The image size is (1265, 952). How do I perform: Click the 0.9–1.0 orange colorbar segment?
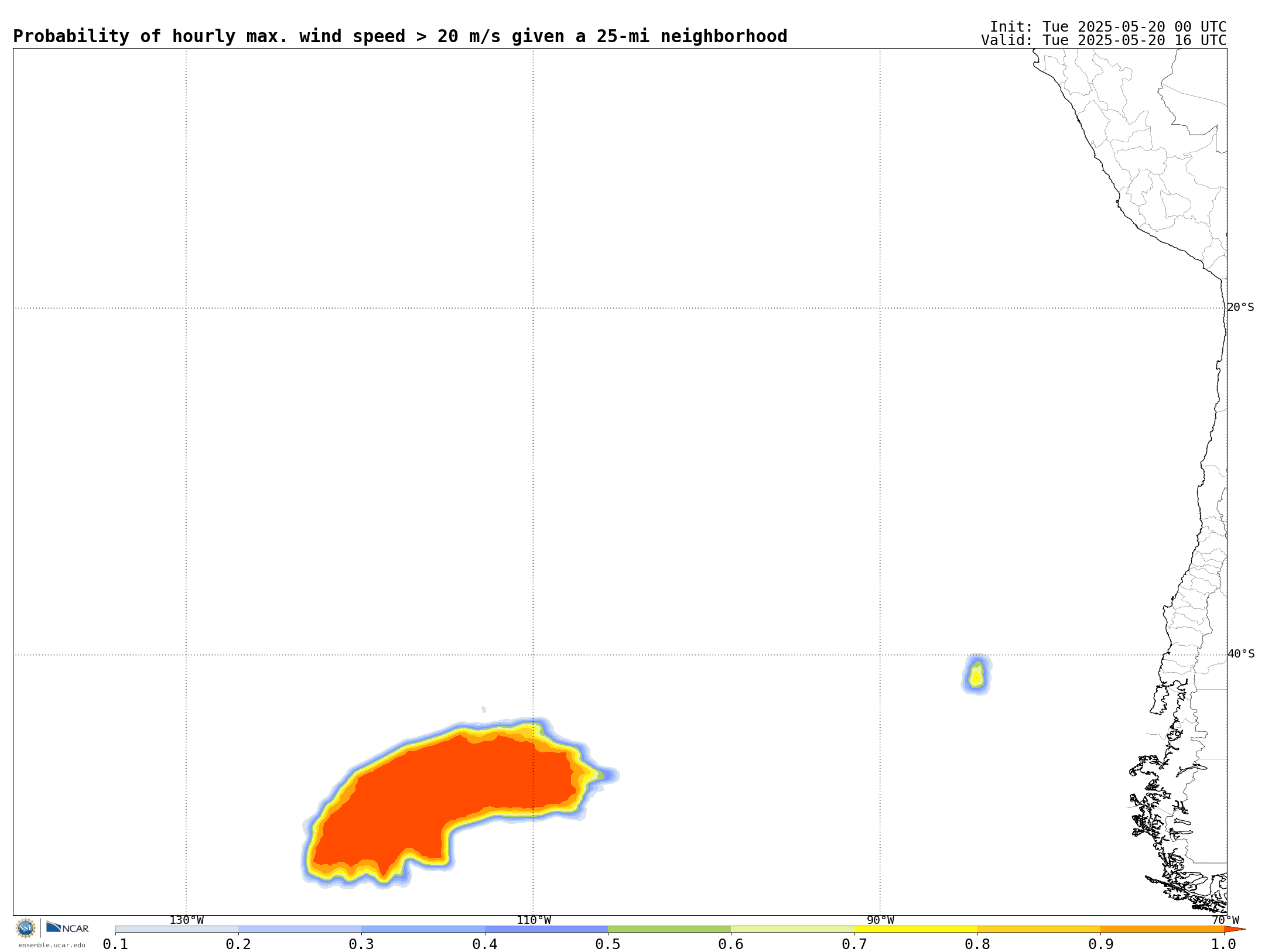tap(1162, 929)
